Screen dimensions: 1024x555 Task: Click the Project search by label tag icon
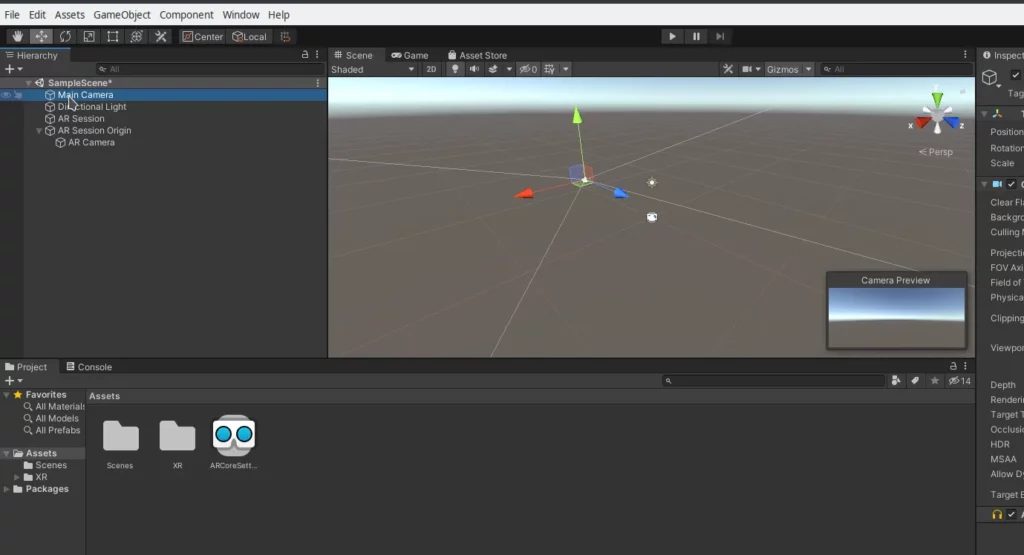click(x=915, y=381)
